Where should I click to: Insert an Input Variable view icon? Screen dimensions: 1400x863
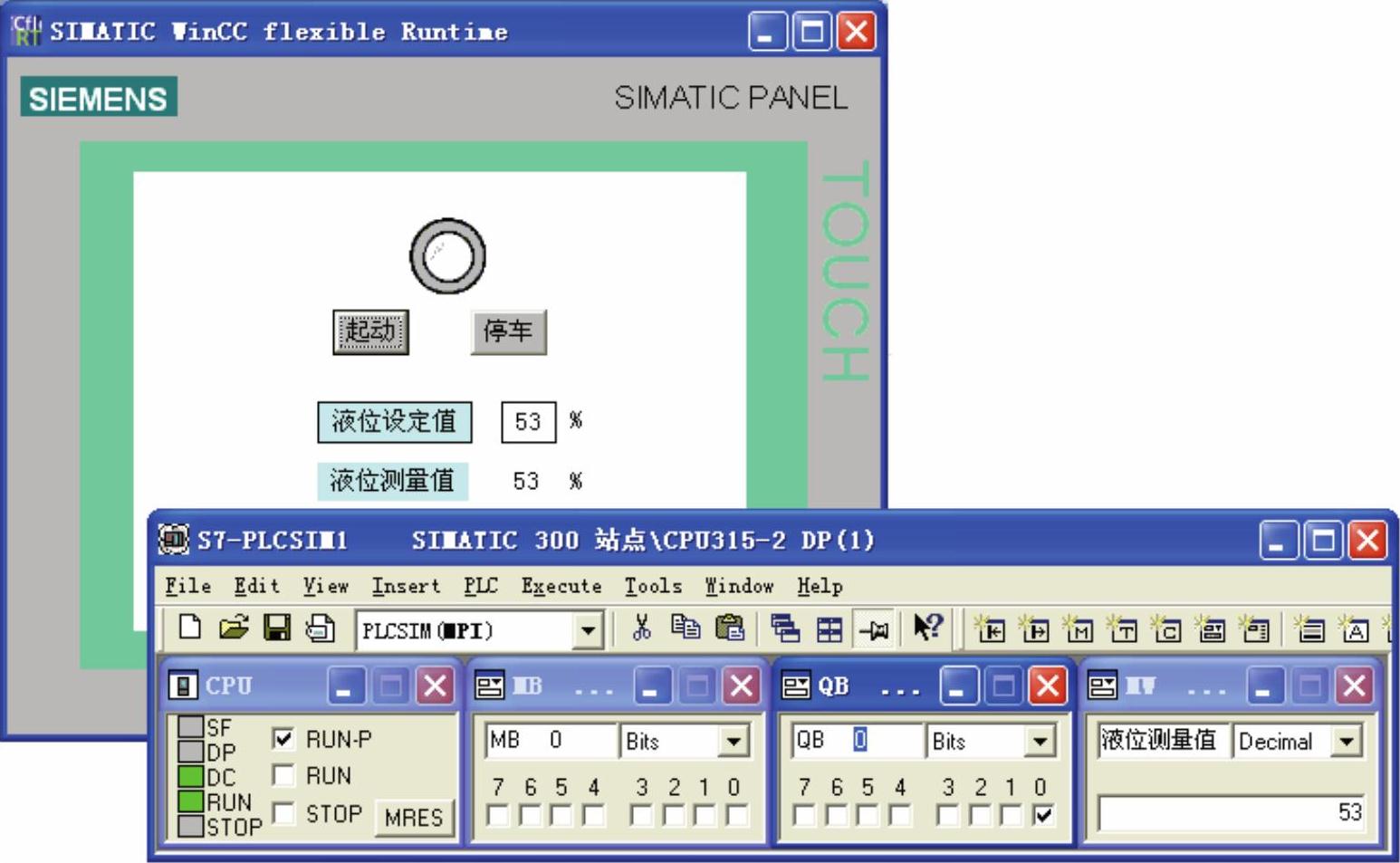coord(991,628)
